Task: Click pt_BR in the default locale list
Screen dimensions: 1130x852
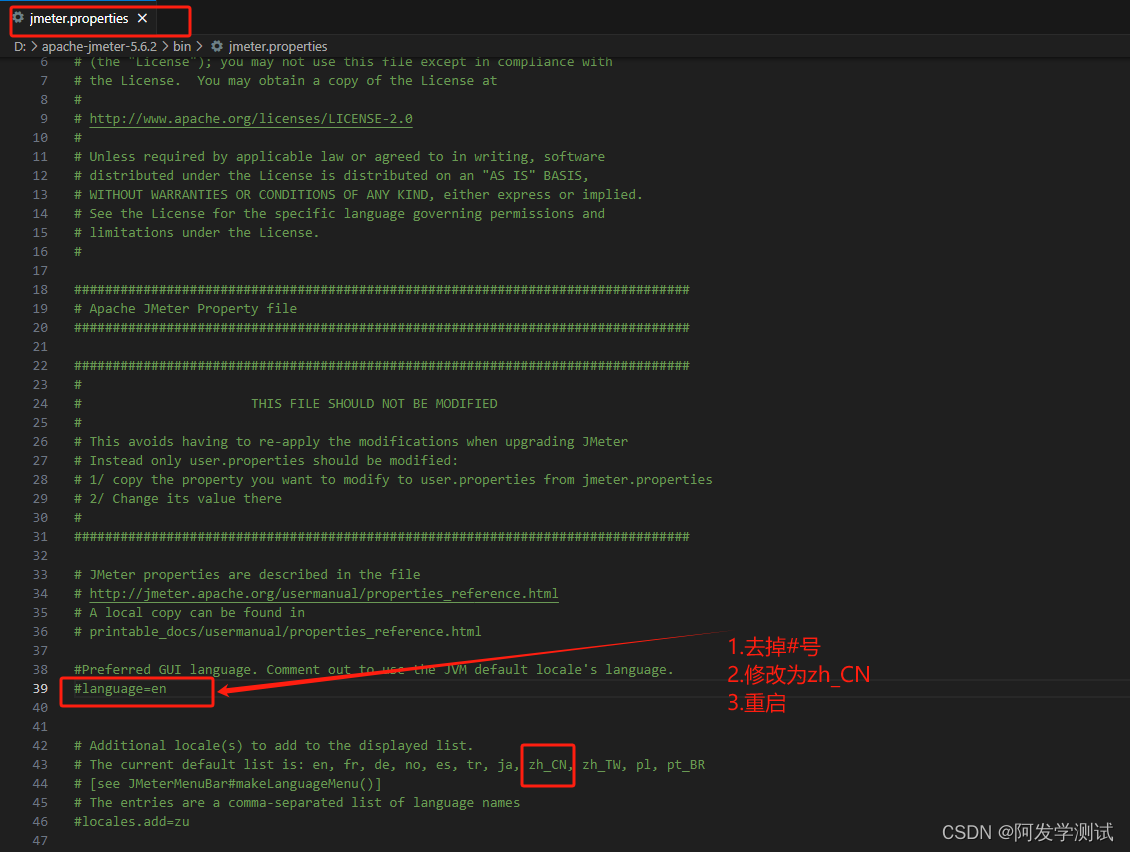Action: coord(686,765)
